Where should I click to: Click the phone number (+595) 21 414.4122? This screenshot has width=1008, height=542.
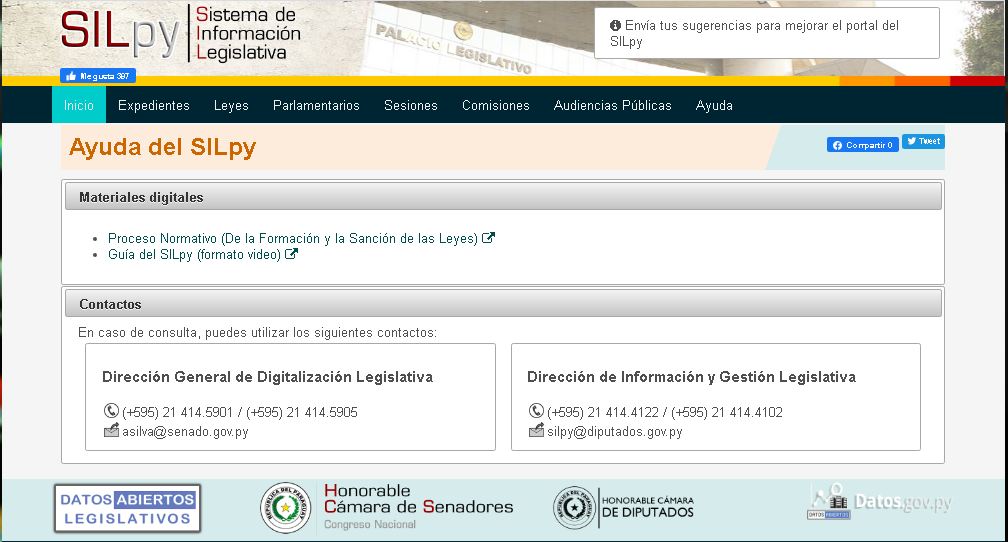click(x=602, y=412)
